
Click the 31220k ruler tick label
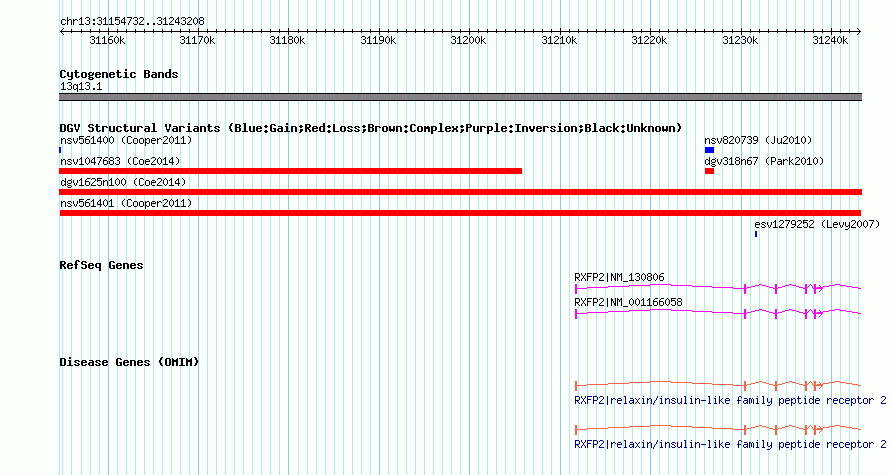point(649,40)
